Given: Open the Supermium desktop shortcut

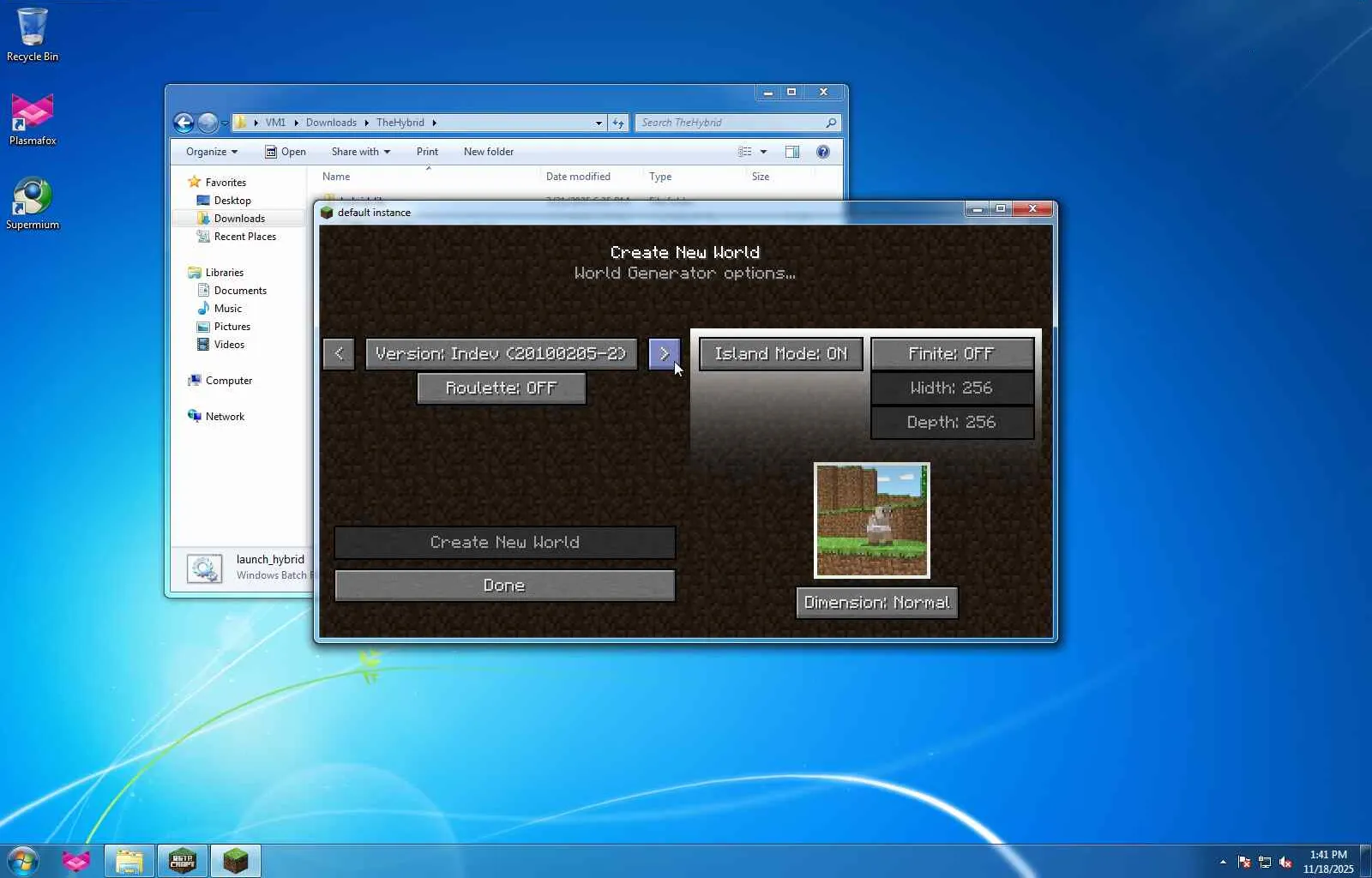Looking at the screenshot, I should coord(33,203).
